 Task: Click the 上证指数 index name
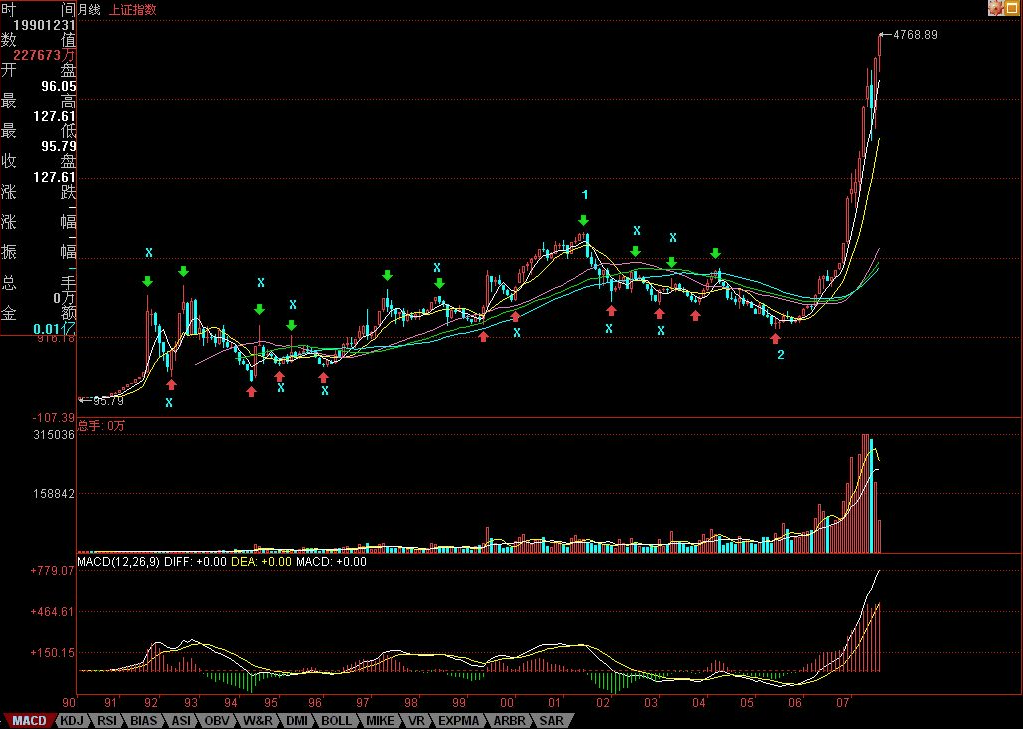tap(132, 9)
